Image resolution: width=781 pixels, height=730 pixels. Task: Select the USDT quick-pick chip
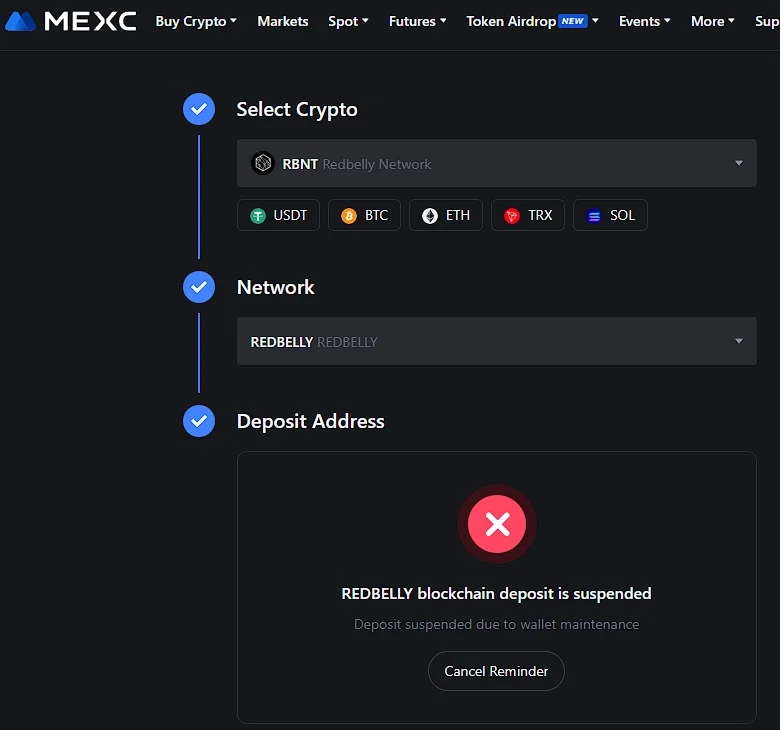tap(278, 215)
